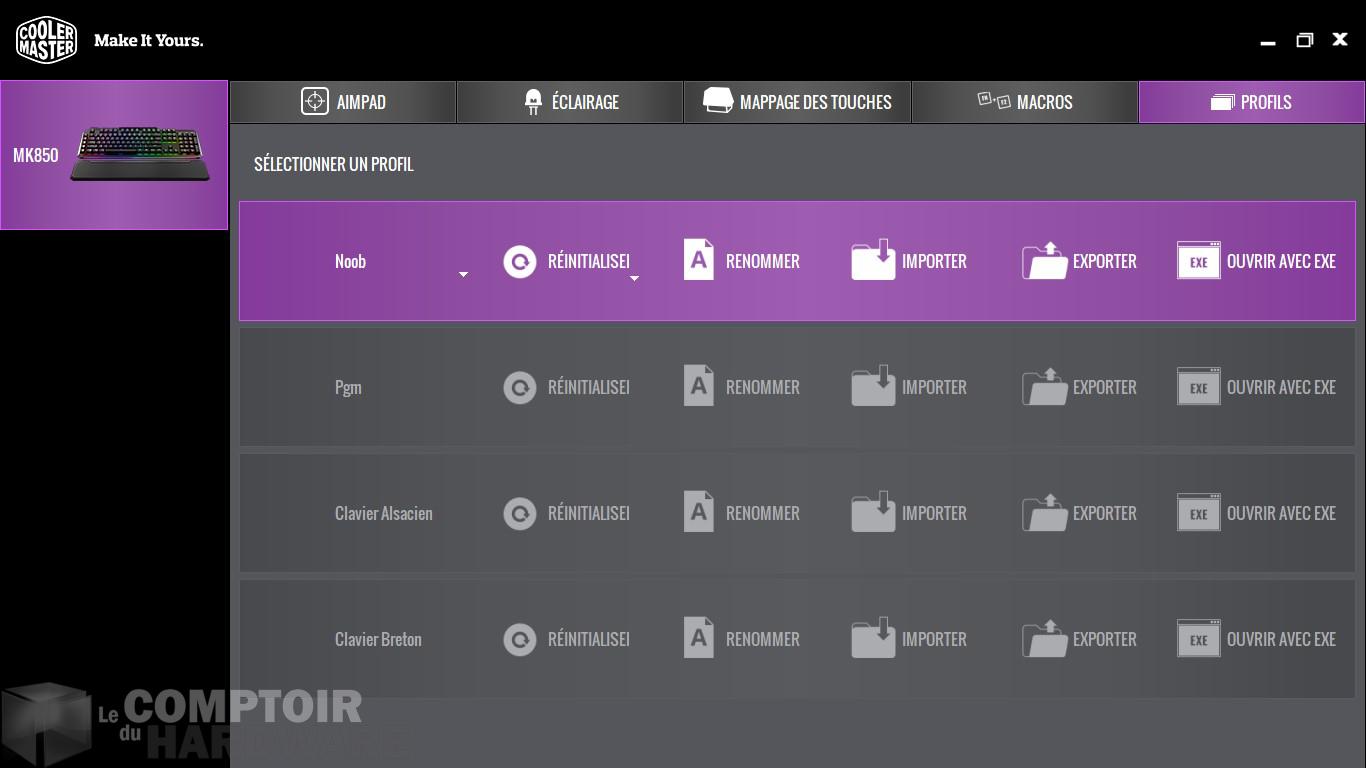Expand the RÉINITIALISER dropdown arrow on Noob

634,280
